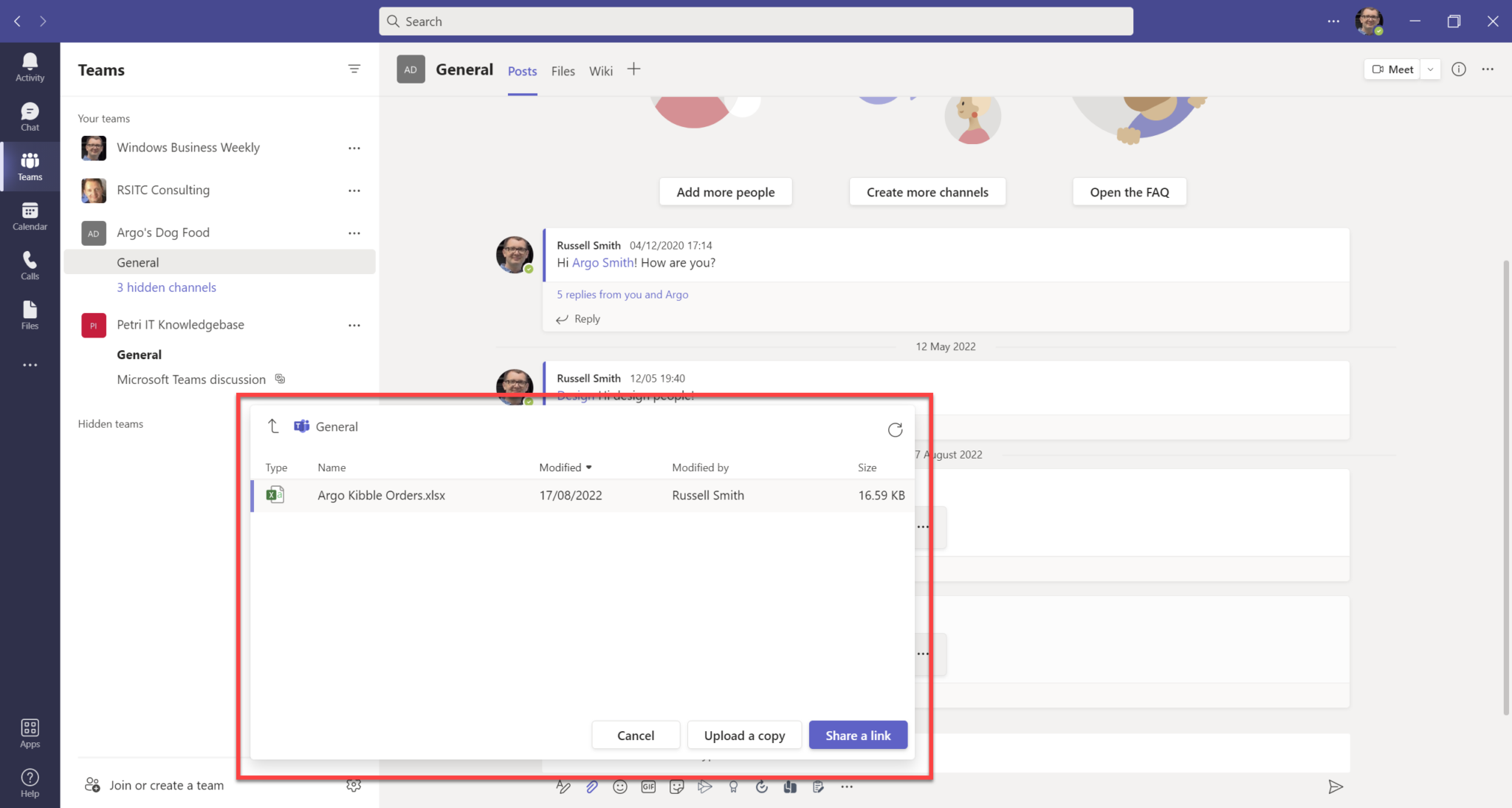Click the Share a link button

pyautogui.click(x=857, y=735)
